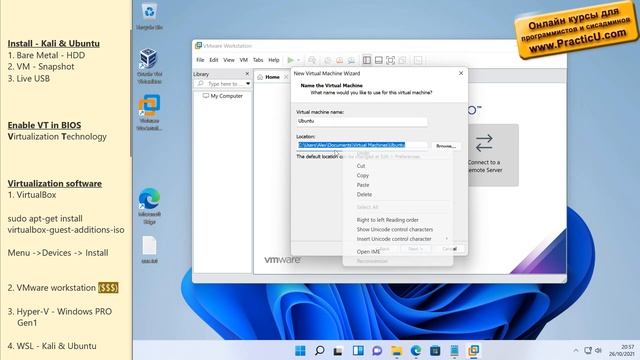Open the Help menu in VMware

(273, 60)
